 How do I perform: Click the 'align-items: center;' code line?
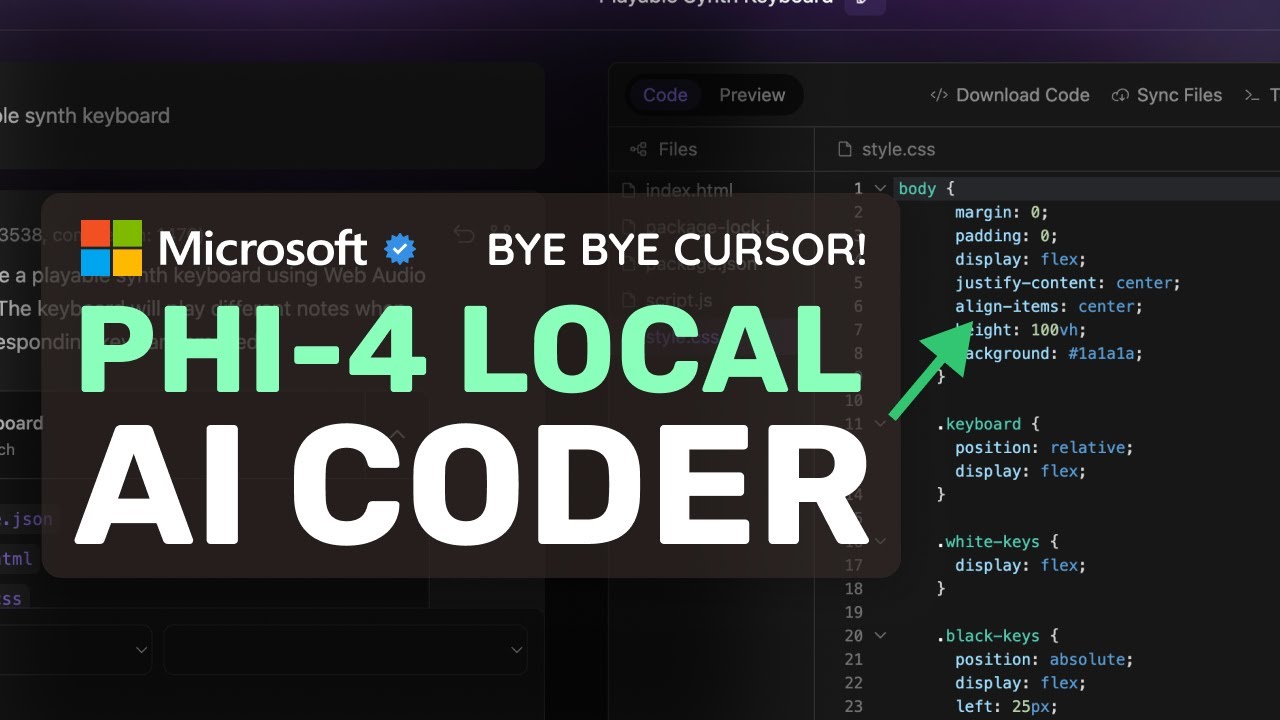[x=1048, y=307]
